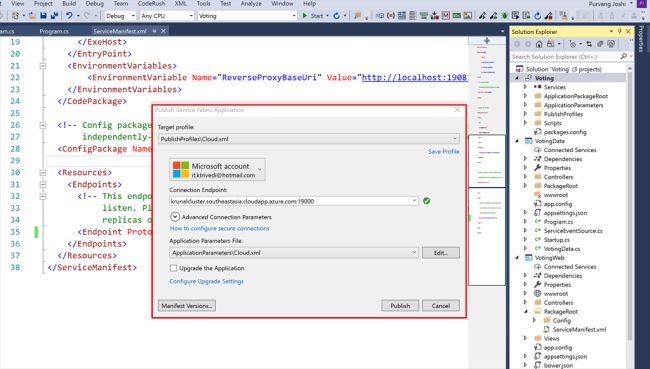Close the ServiceManifest.xml tab

pyautogui.click(x=163, y=31)
